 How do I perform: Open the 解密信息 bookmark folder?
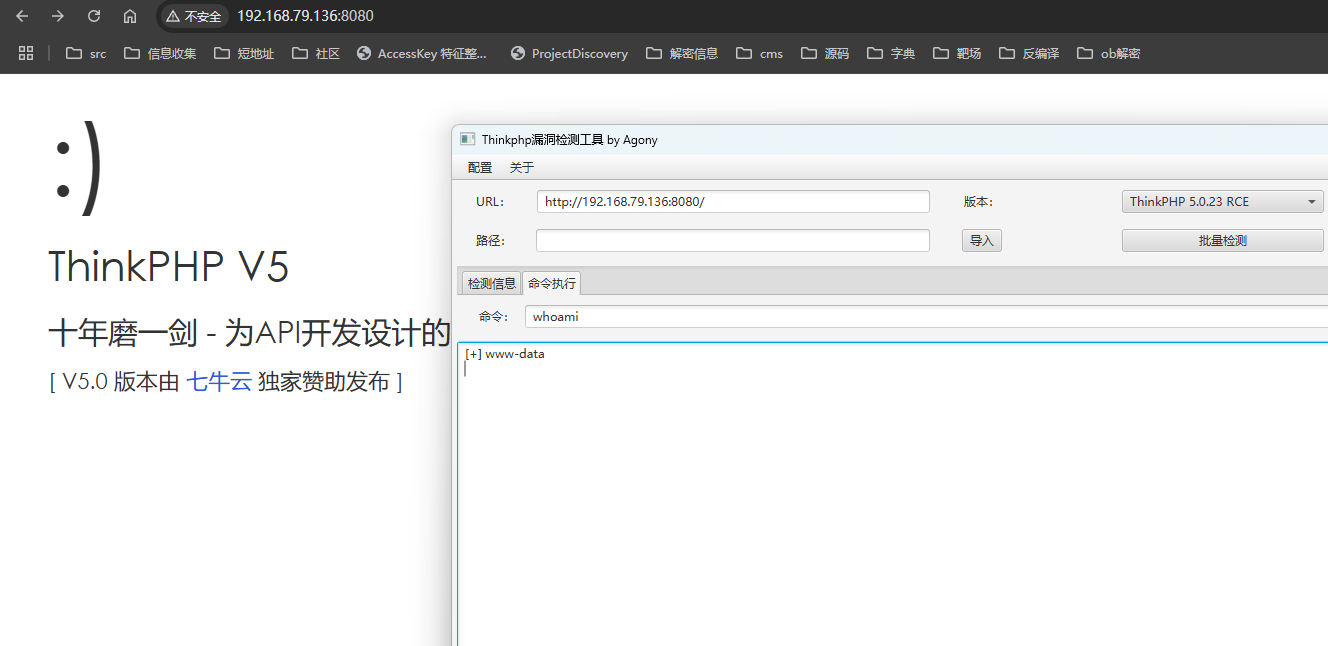tap(682, 53)
